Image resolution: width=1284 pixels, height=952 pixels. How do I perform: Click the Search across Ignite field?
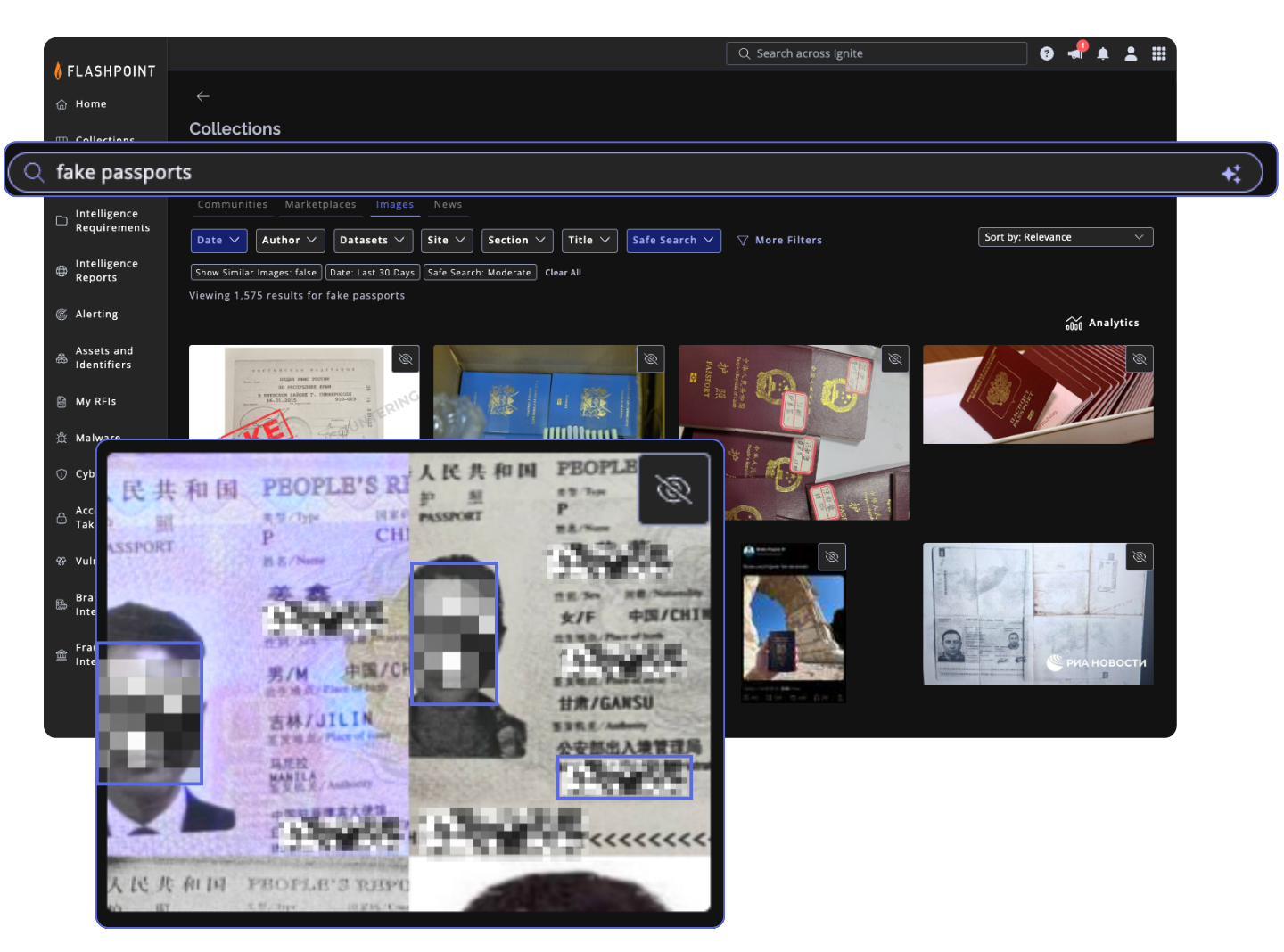pos(877,53)
